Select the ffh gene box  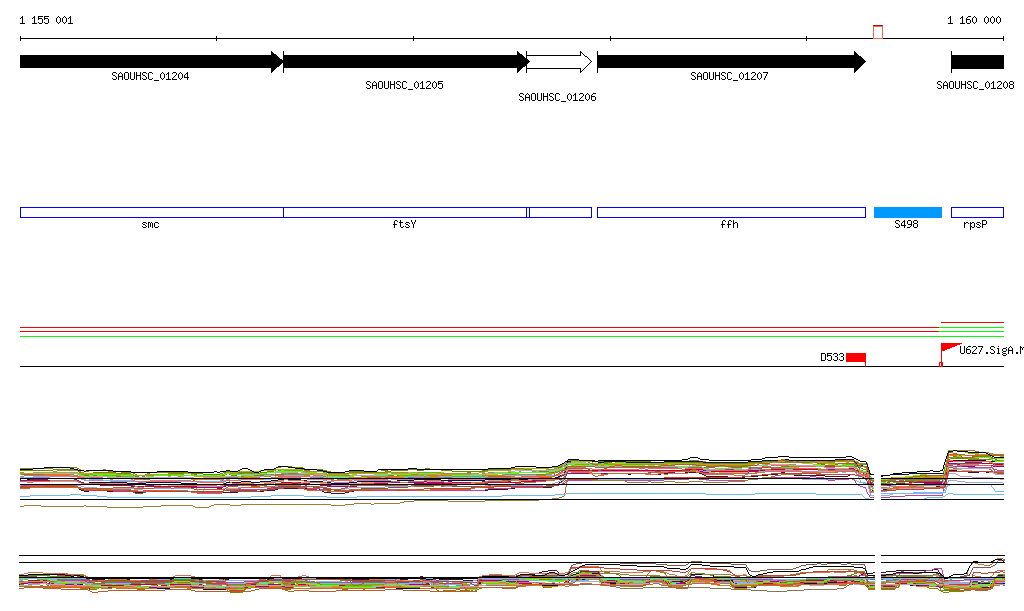point(730,212)
